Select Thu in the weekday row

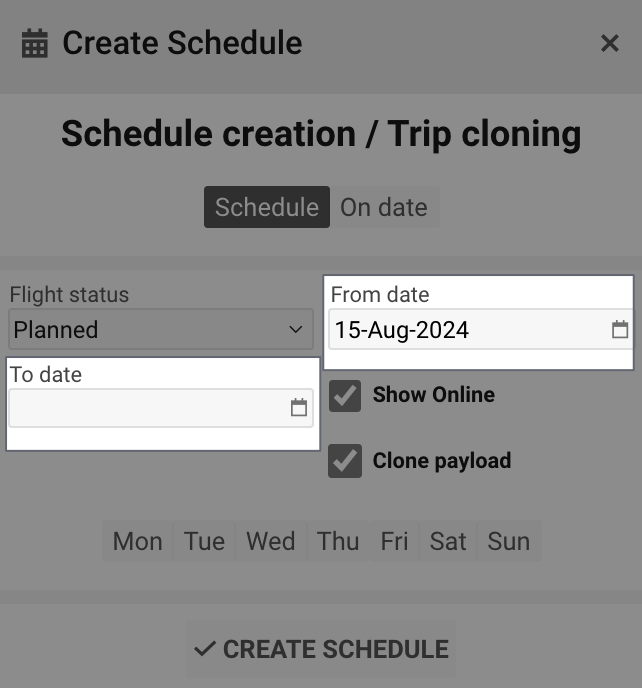[x=338, y=541]
